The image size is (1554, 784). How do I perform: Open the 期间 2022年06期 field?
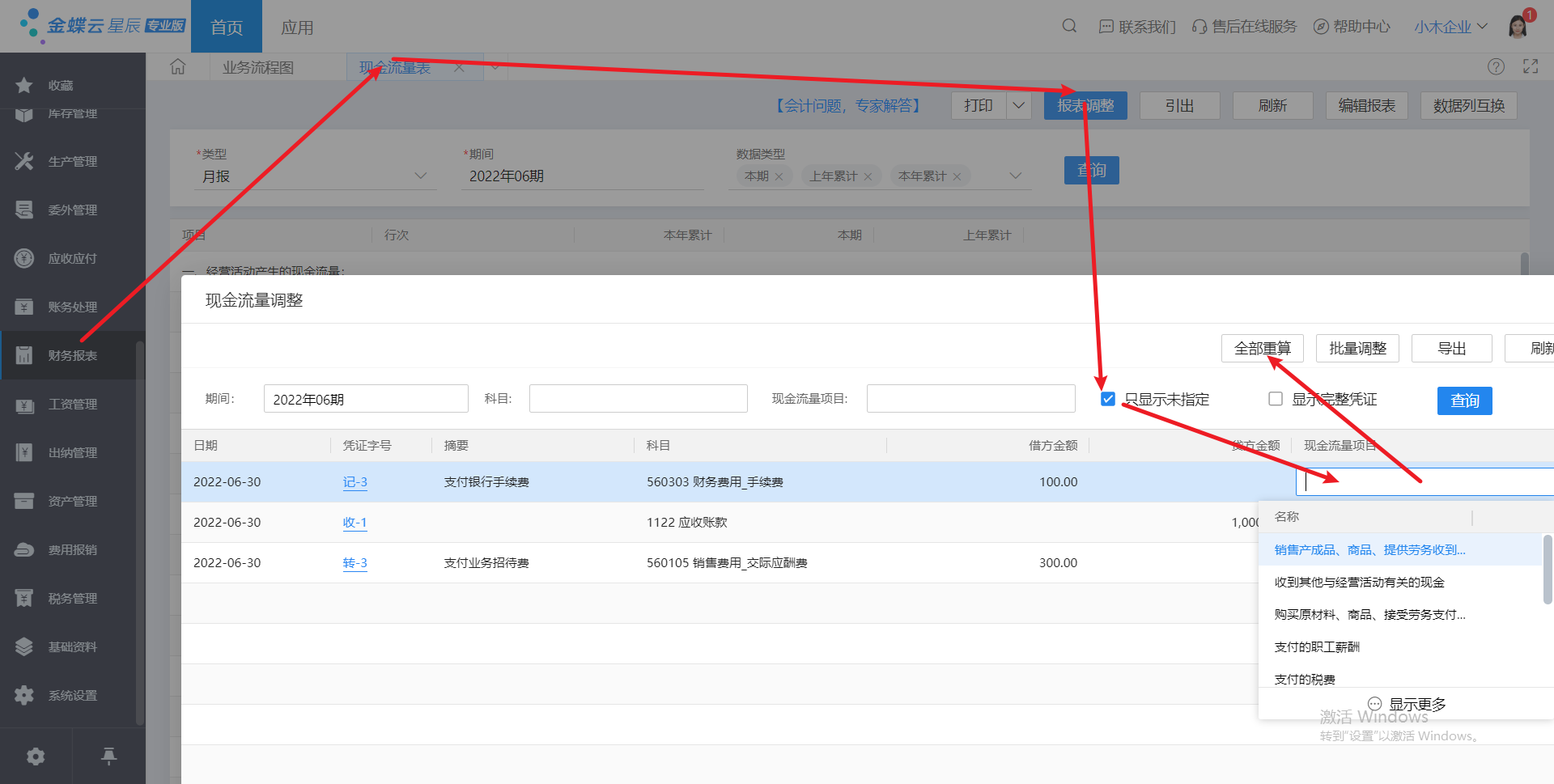click(582, 176)
